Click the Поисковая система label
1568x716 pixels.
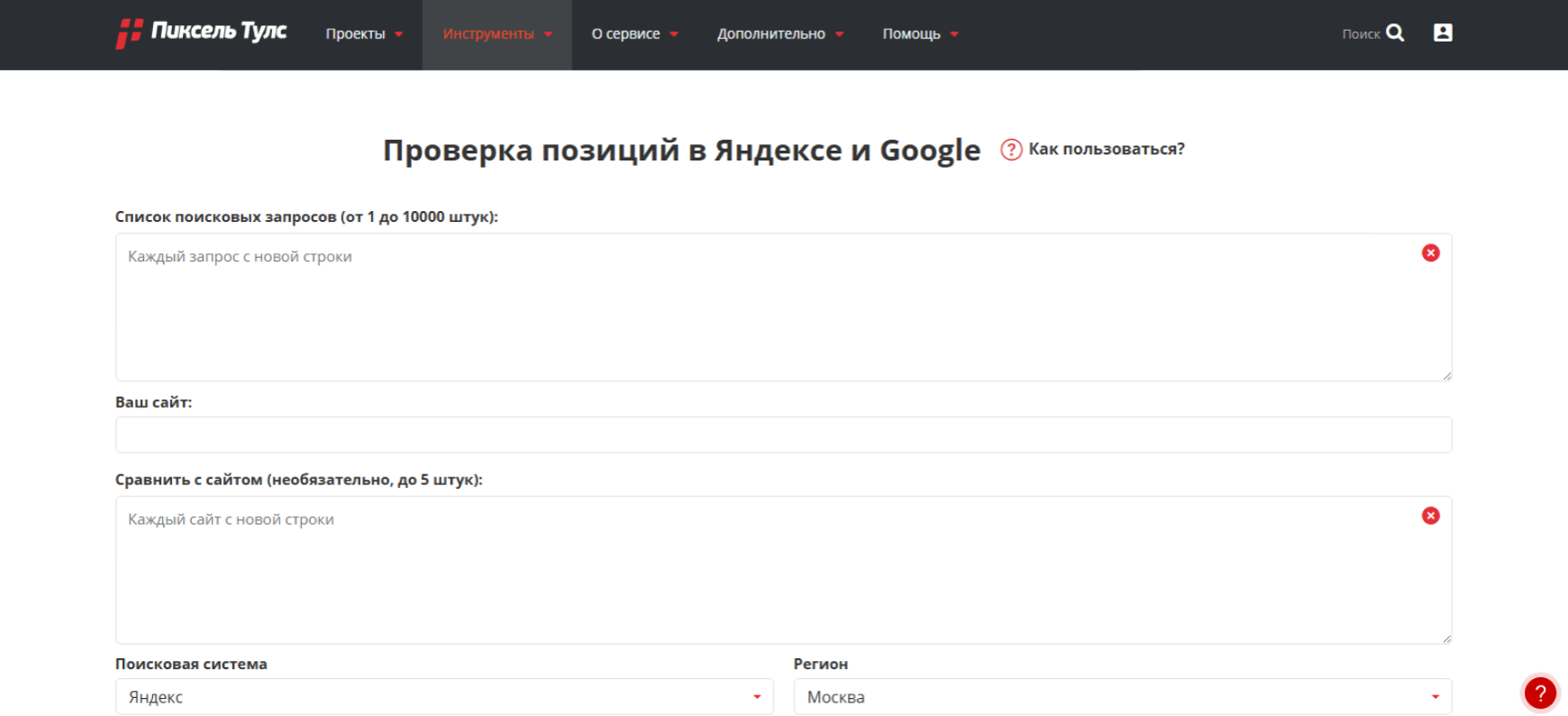[x=191, y=664]
